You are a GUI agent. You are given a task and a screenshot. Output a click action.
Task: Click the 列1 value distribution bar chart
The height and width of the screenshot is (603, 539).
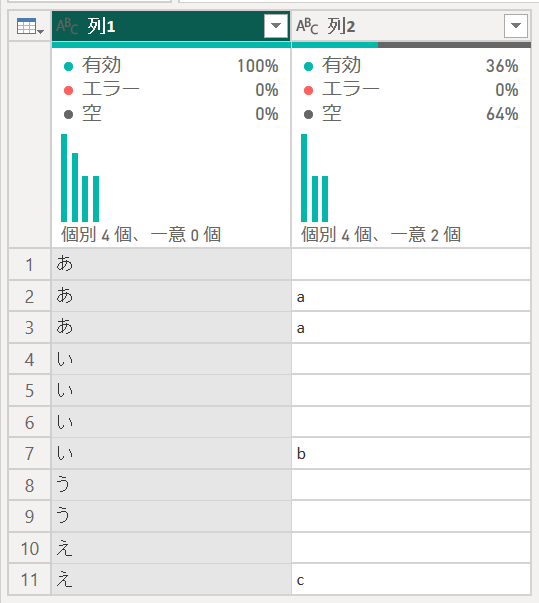point(80,178)
